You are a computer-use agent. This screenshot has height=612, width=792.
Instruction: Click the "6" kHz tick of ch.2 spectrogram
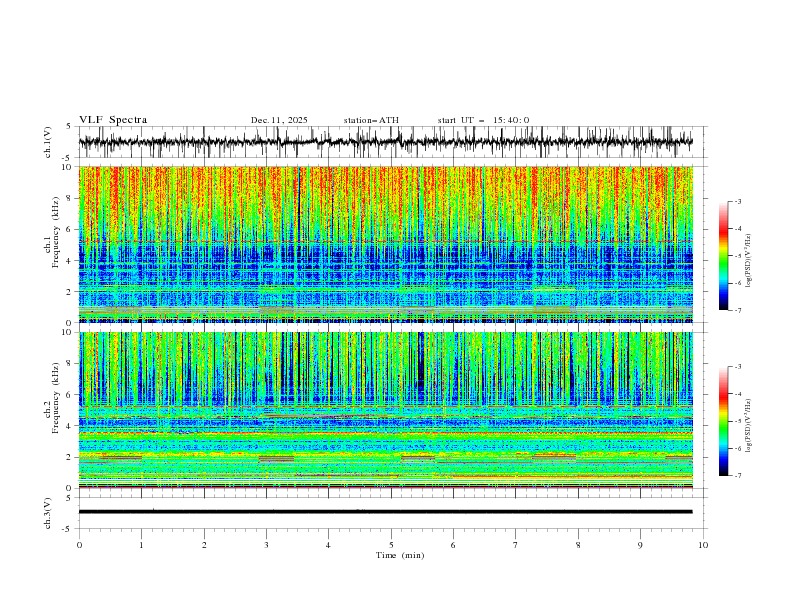(69, 395)
